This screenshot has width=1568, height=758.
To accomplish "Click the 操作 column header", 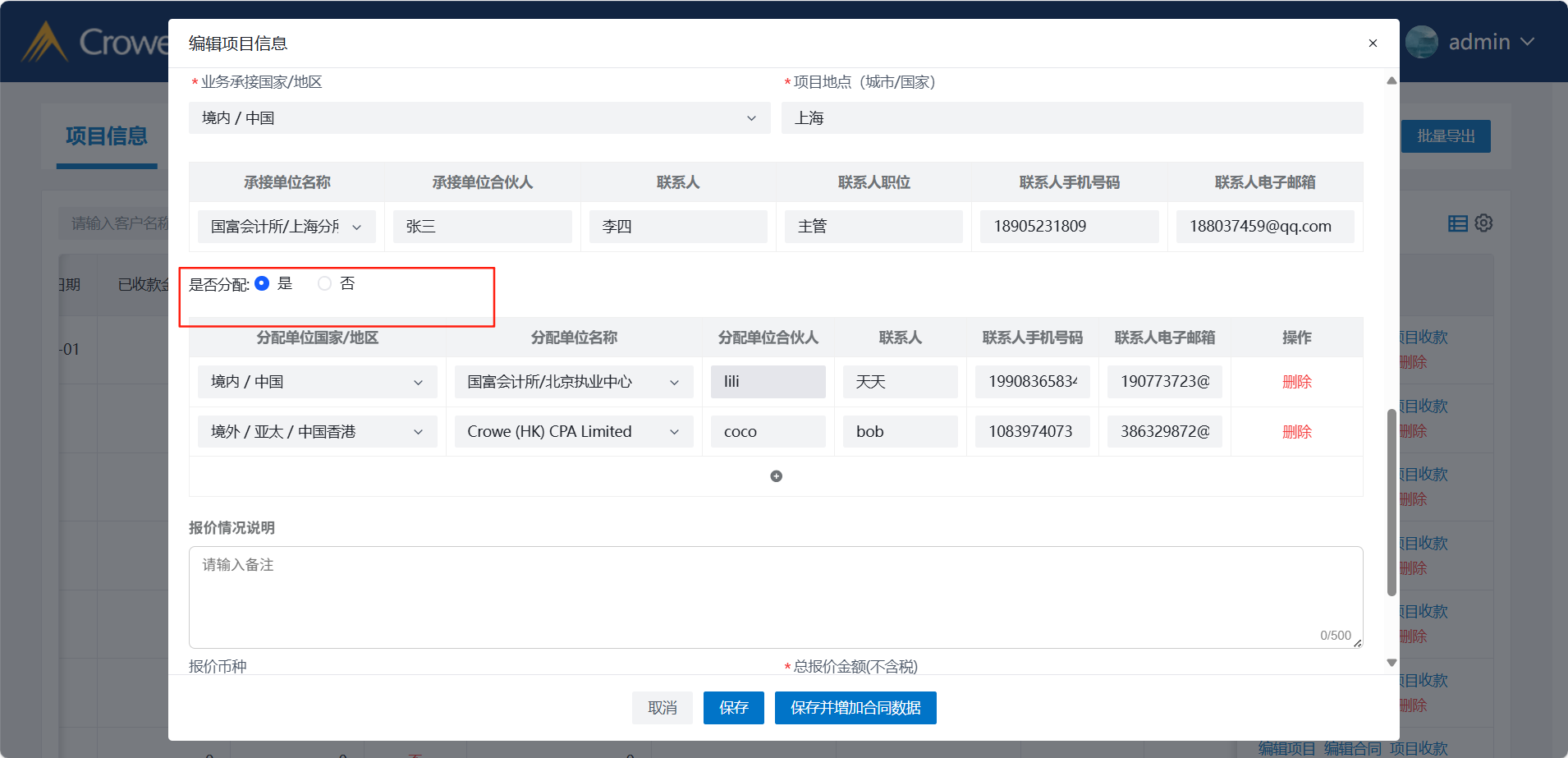I will 1297,338.
